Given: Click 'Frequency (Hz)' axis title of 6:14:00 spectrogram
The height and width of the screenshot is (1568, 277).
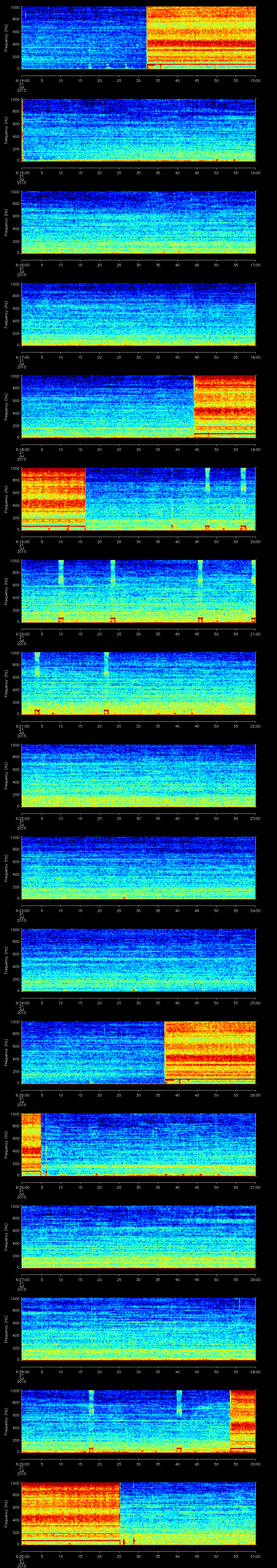Looking at the screenshot, I should 6,38.
